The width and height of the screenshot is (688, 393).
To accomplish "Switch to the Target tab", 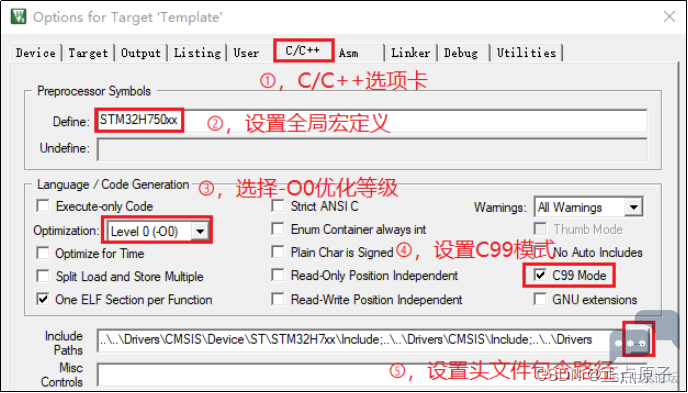I will 88,53.
